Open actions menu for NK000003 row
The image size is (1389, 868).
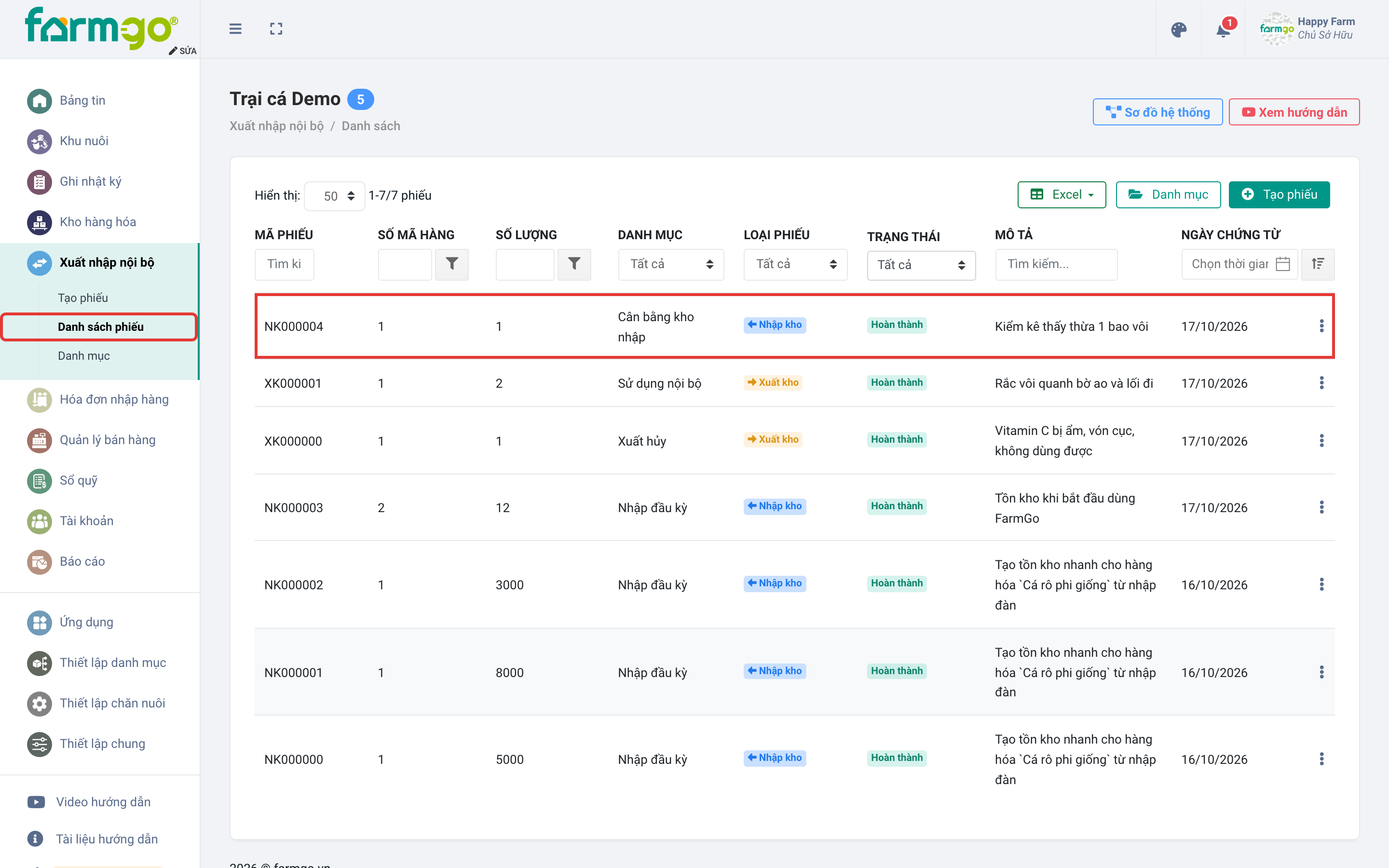tap(1322, 507)
